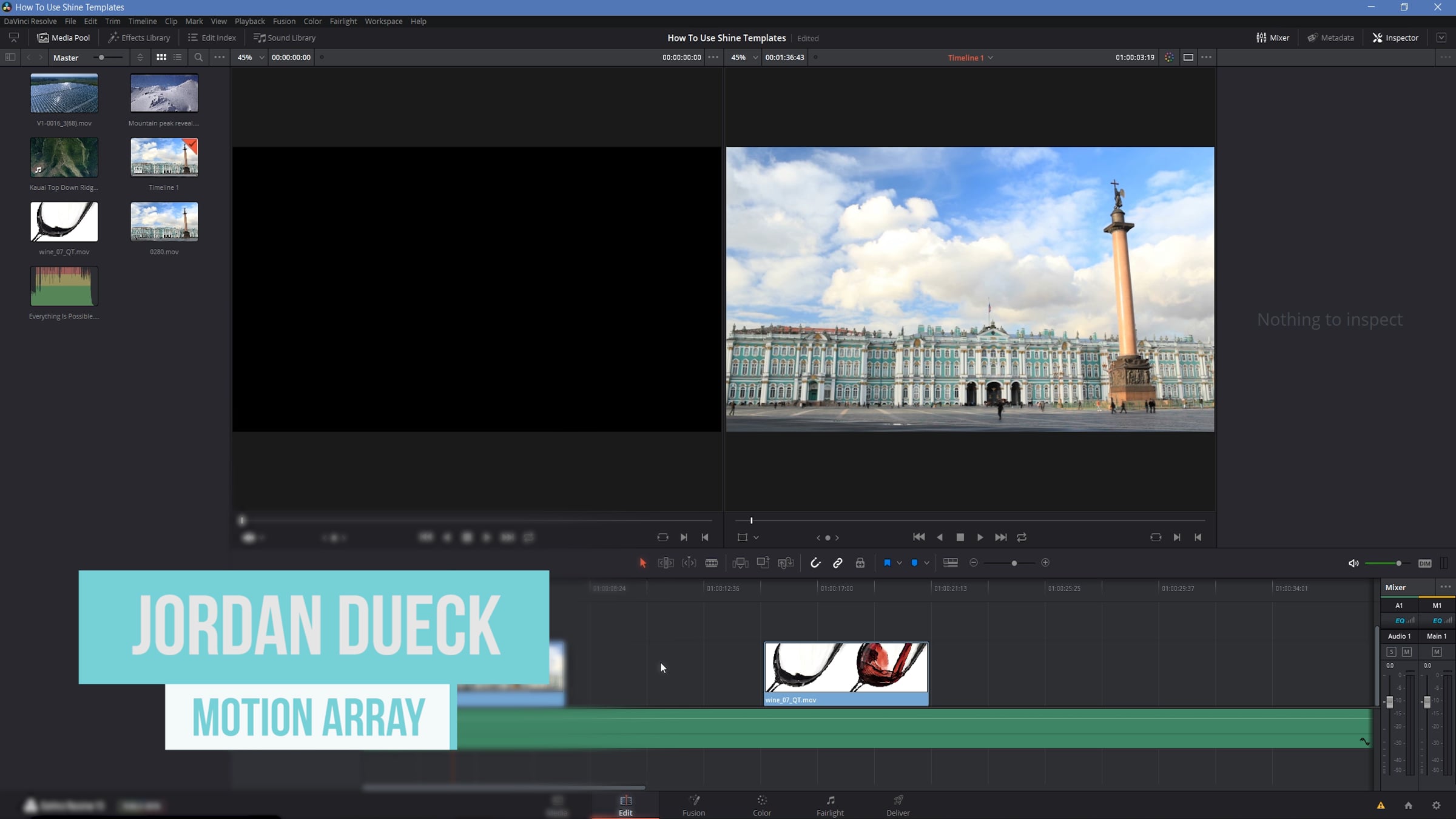Play forward in timeline viewer
This screenshot has height=819, width=1456.
tap(980, 538)
